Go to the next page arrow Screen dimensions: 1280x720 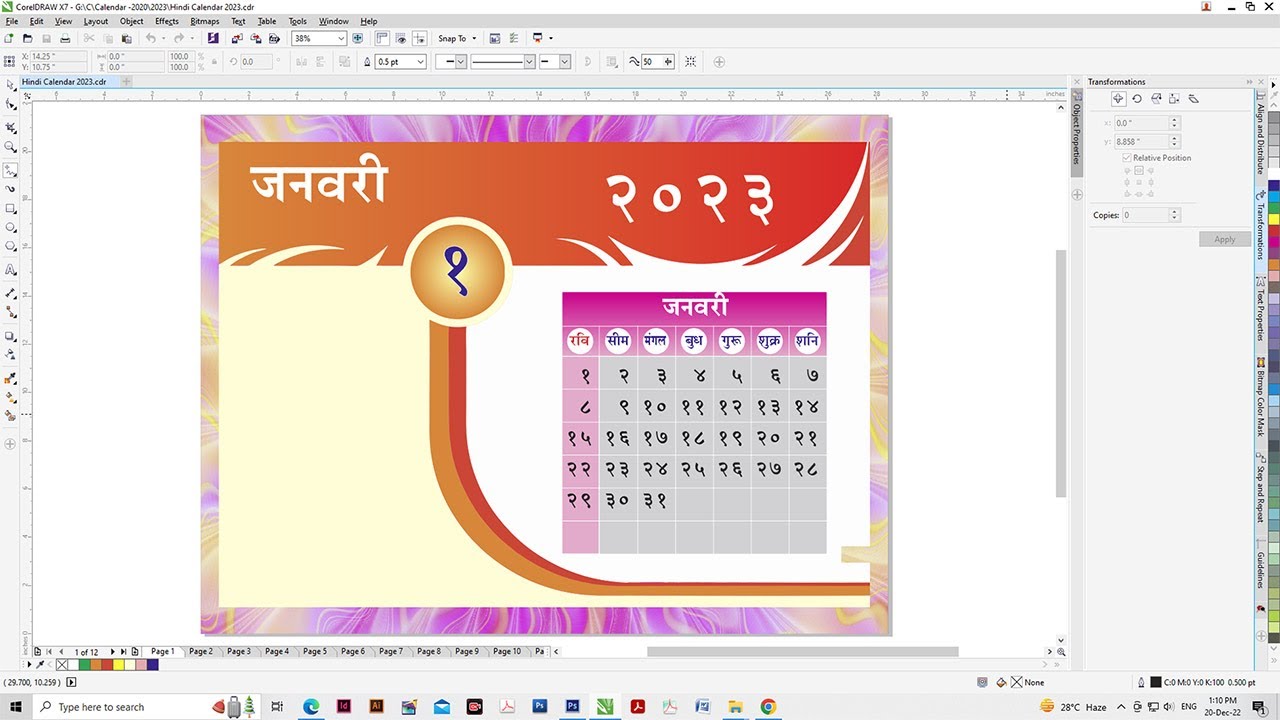coord(112,652)
